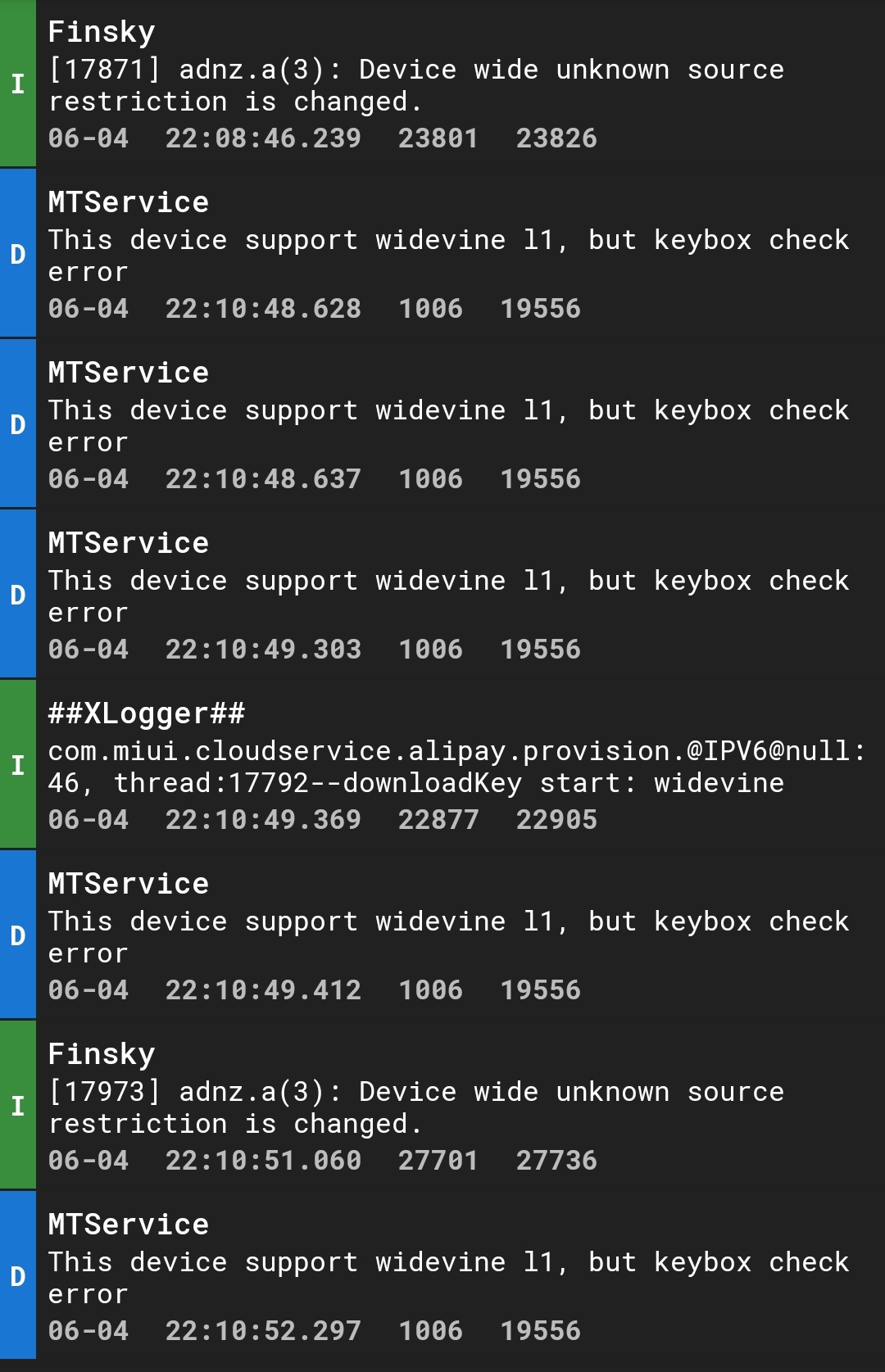The width and height of the screenshot is (885, 1372).
Task: Select the Finsky log entry at 22:08:46.239
Action: 442,83
